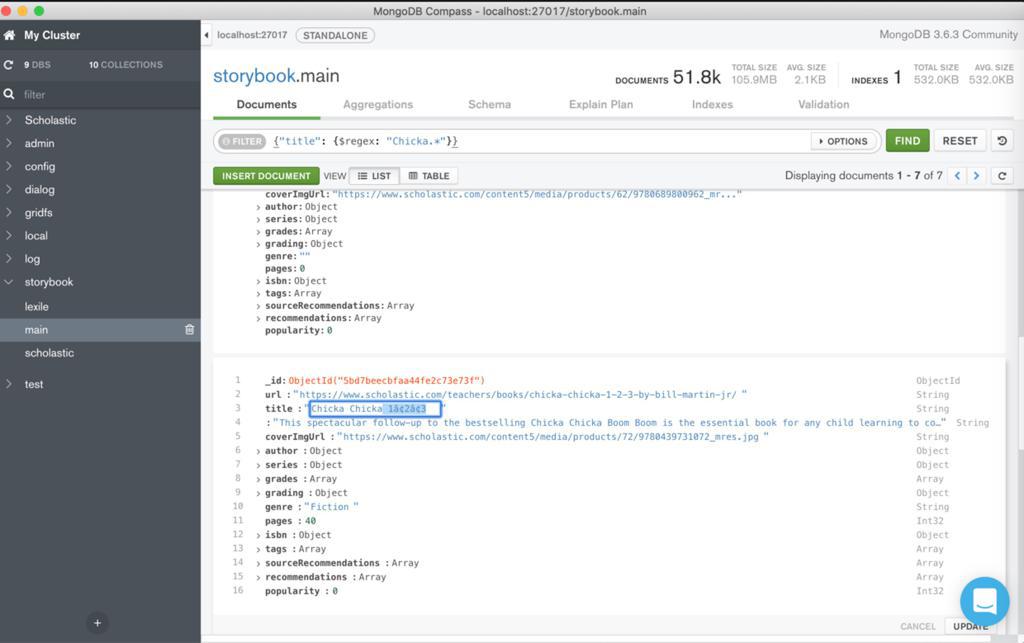The height and width of the screenshot is (643, 1024).
Task: Expand series field on line 7
Action: (259, 465)
